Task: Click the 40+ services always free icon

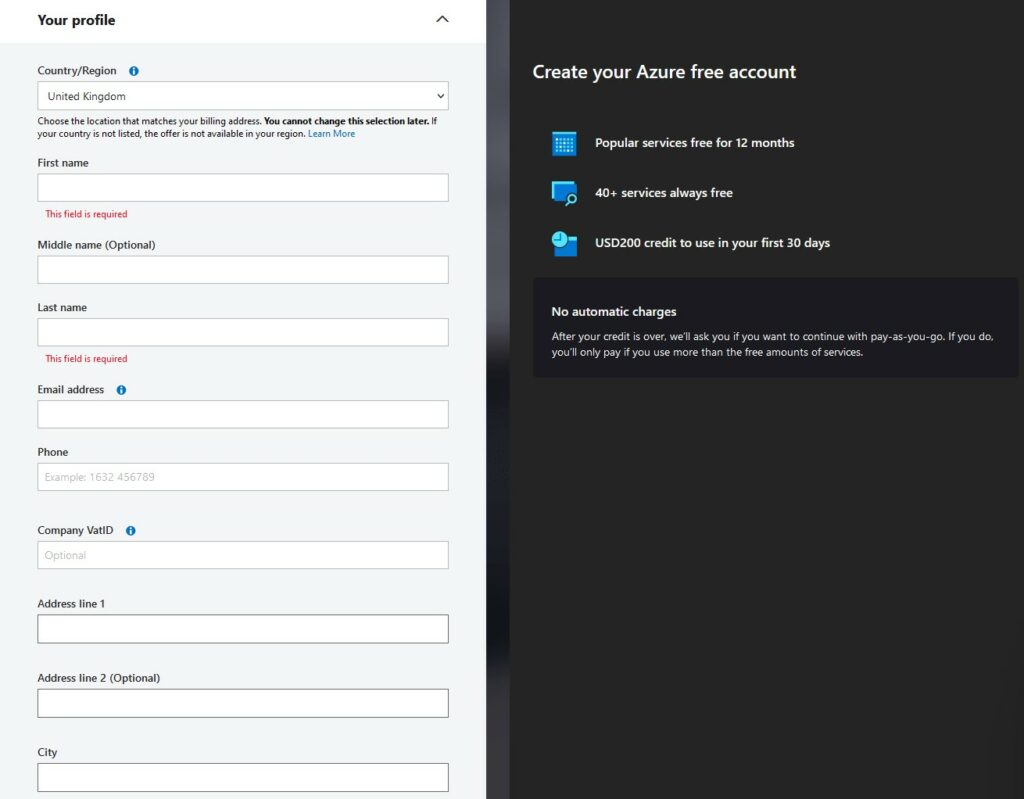Action: point(564,193)
